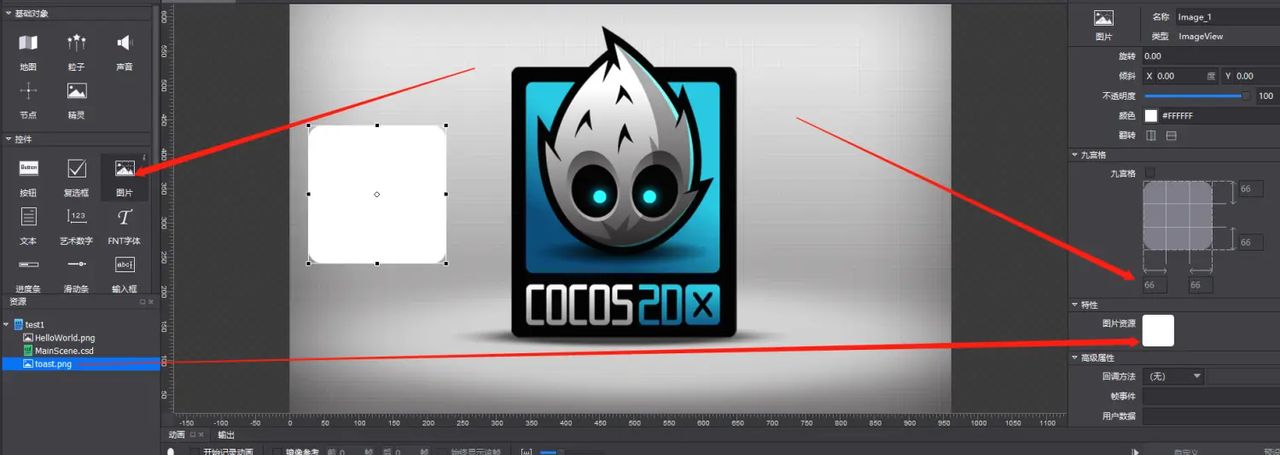The height and width of the screenshot is (455, 1280).
Task: Select the 声音 (sound) object icon
Action: 124,43
